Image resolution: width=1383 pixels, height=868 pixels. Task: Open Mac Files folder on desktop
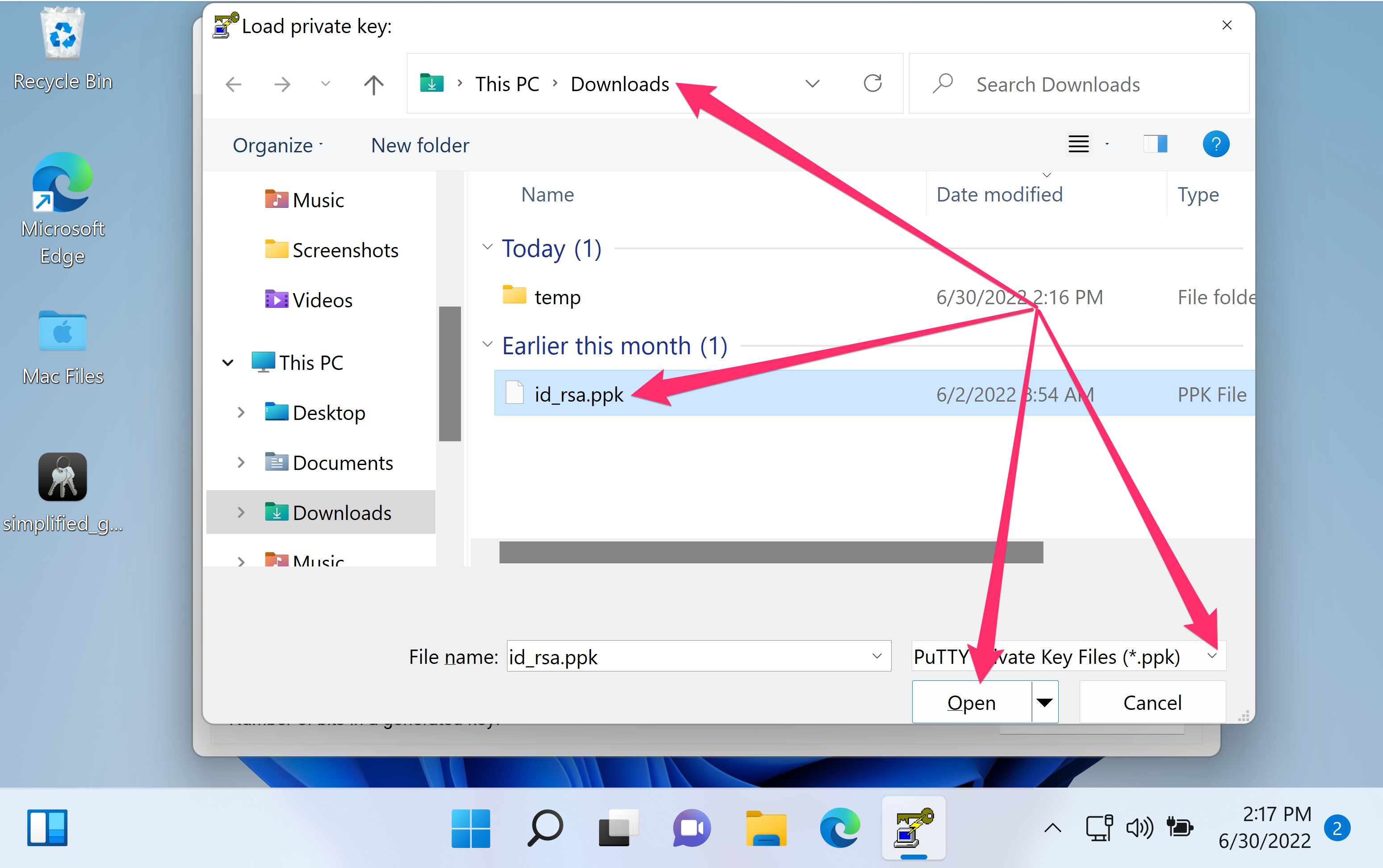point(63,347)
